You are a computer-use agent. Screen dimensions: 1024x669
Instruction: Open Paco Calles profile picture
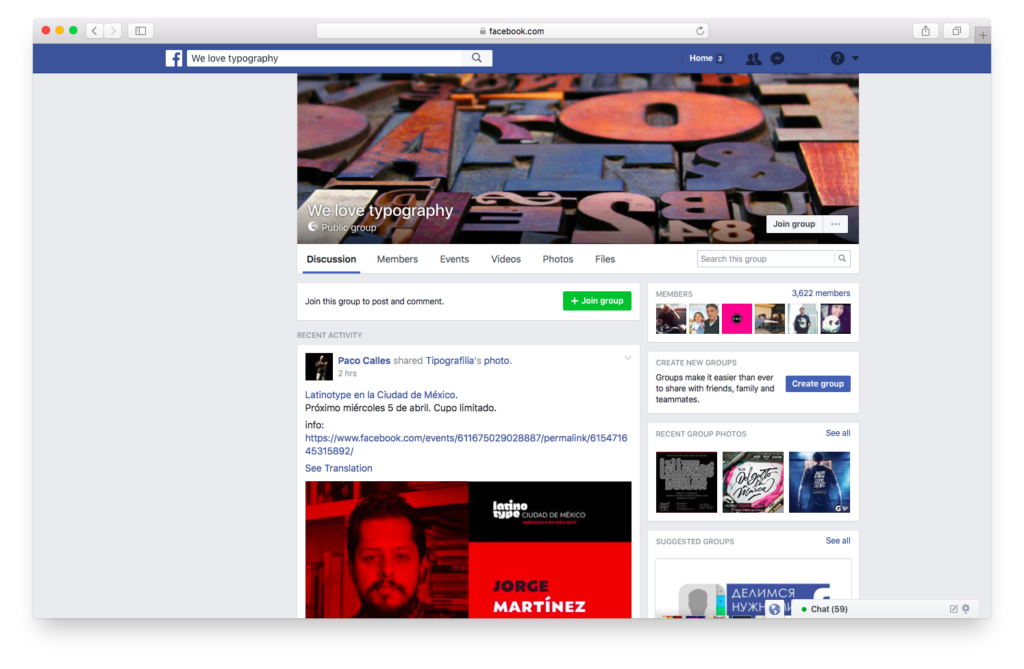[319, 367]
